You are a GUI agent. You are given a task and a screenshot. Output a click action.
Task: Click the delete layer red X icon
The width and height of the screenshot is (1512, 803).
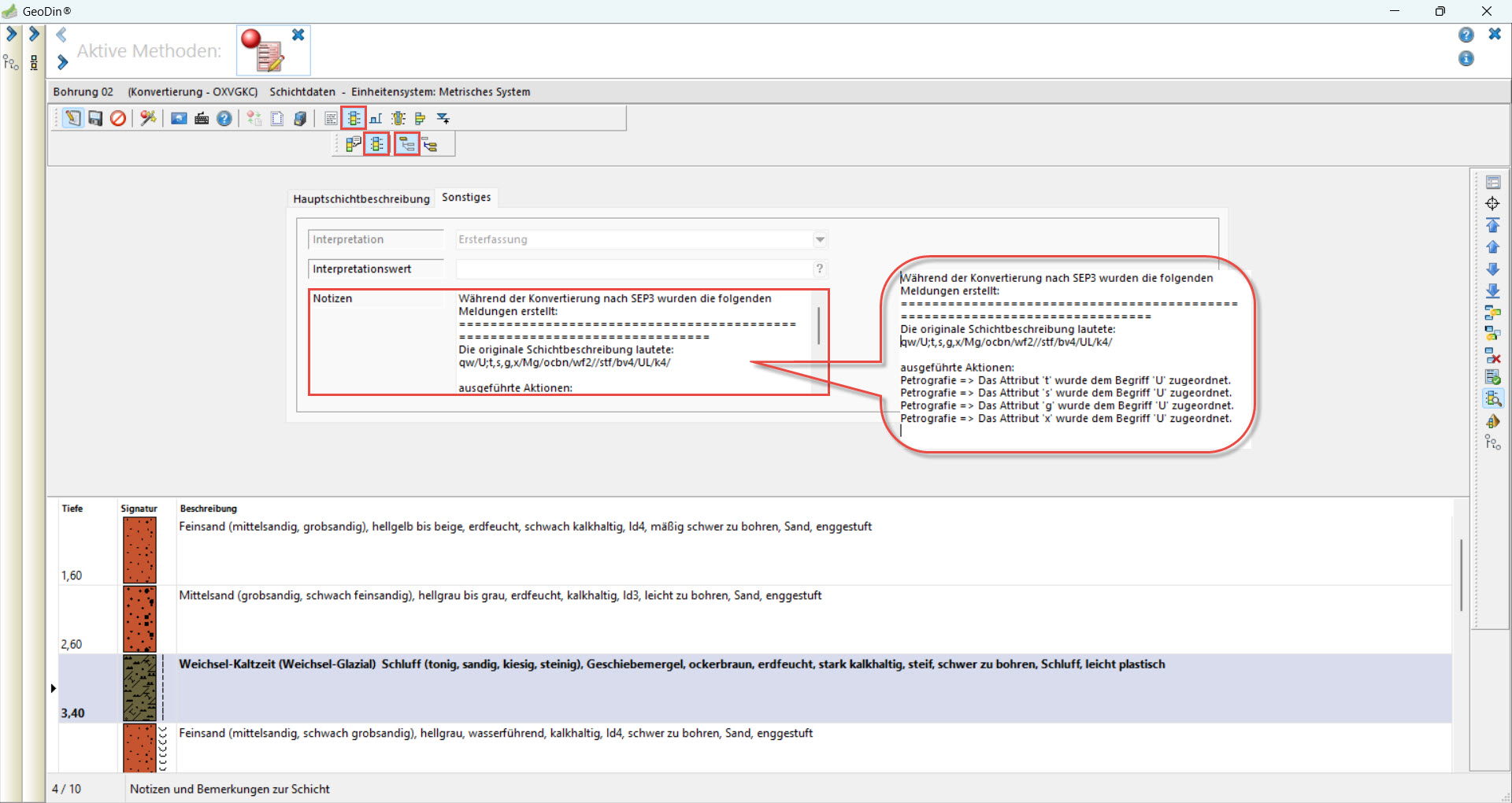coord(1492,356)
